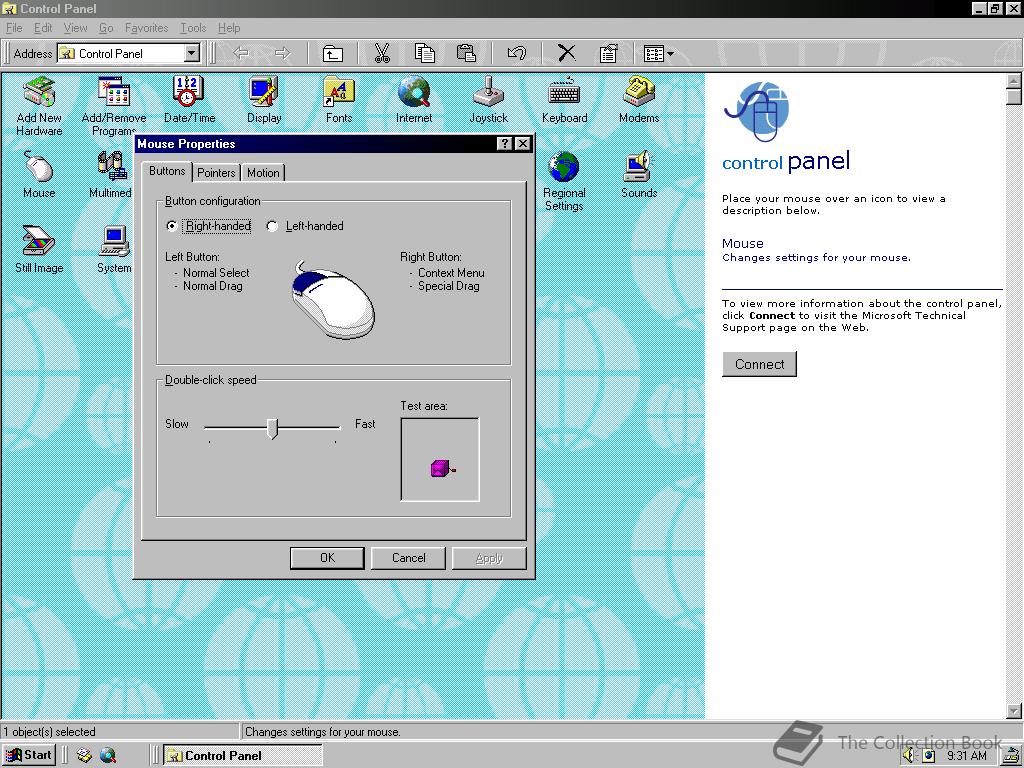The width and height of the screenshot is (1024, 768).
Task: Select the Still Image icon
Action: [39, 249]
